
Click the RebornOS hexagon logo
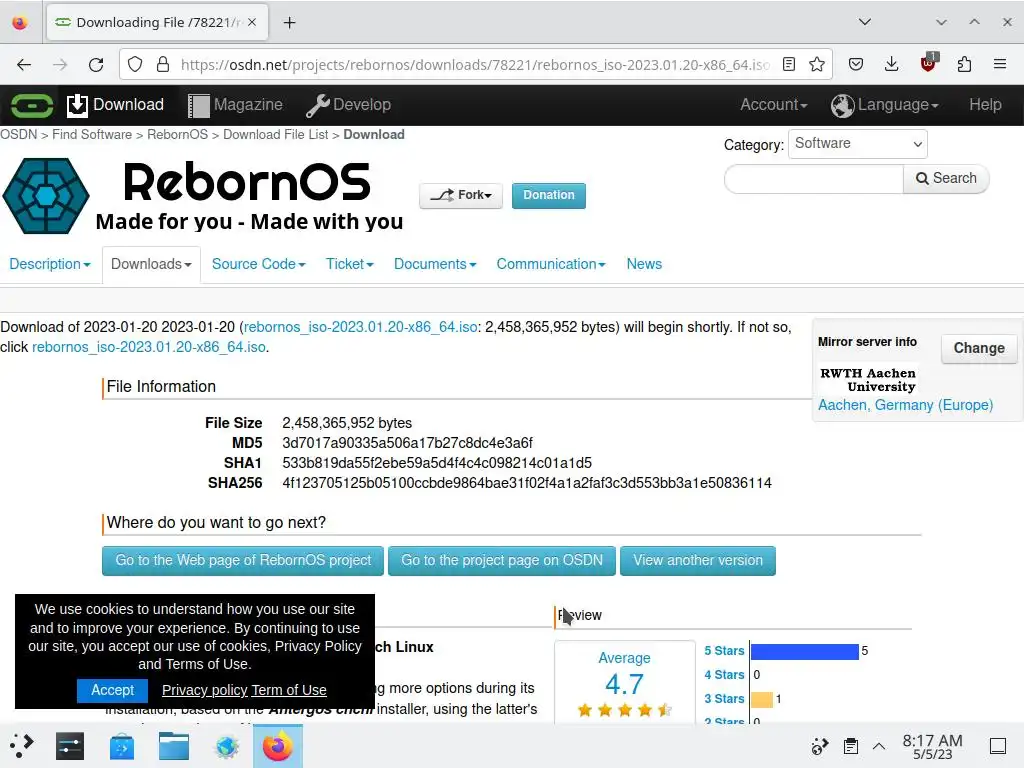tap(46, 195)
